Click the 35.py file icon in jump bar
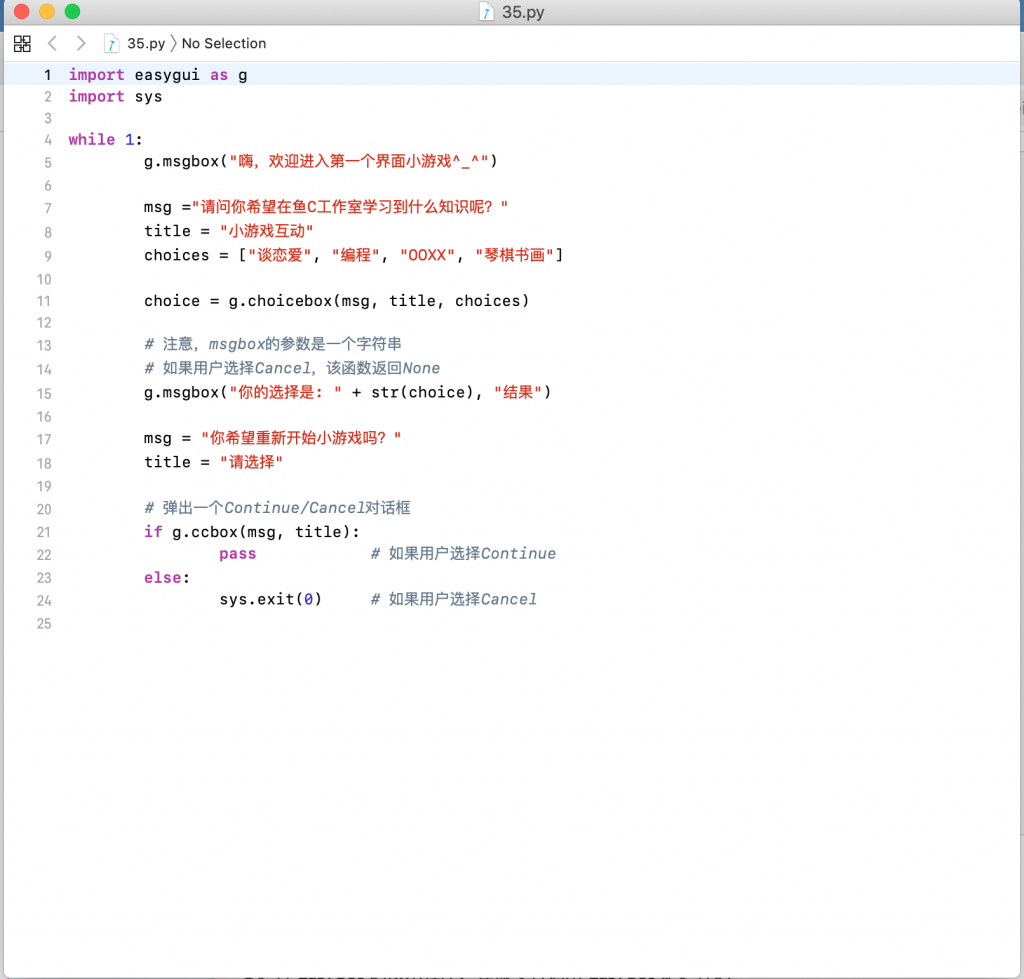The image size is (1024, 979). point(112,43)
